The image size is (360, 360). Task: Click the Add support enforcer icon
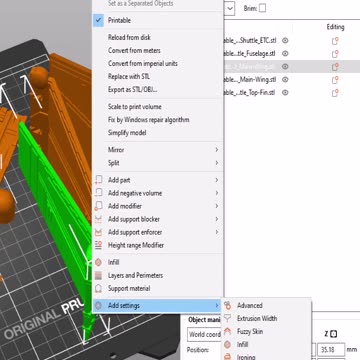click(x=98, y=232)
